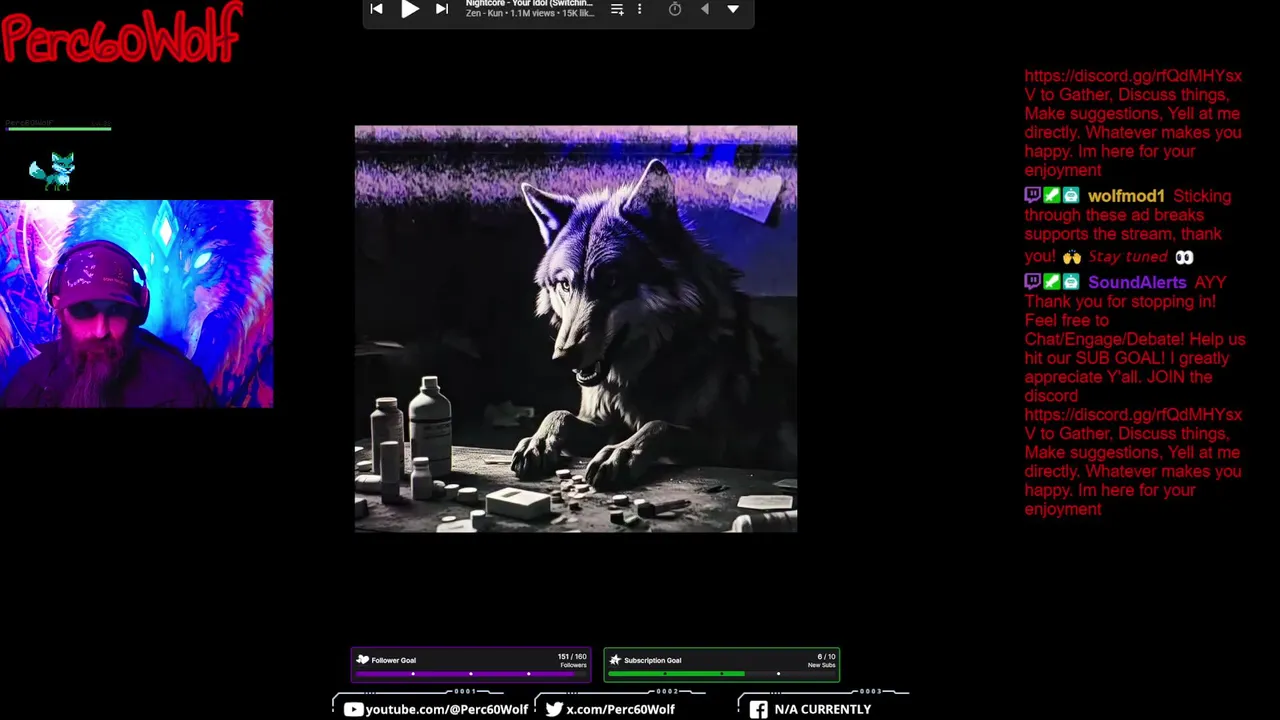Image resolution: width=1280 pixels, height=720 pixels.
Task: Click the raised hands emoji in chat
Action: (1071, 257)
